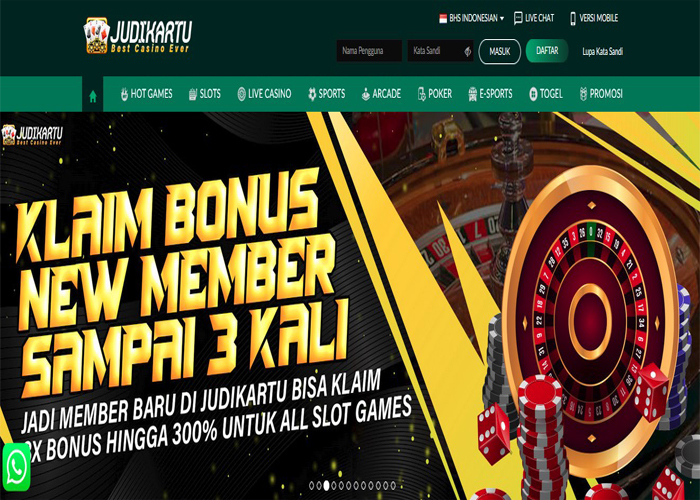
Task: Expand the BHS Indonesian language dropdown
Action: click(x=472, y=18)
